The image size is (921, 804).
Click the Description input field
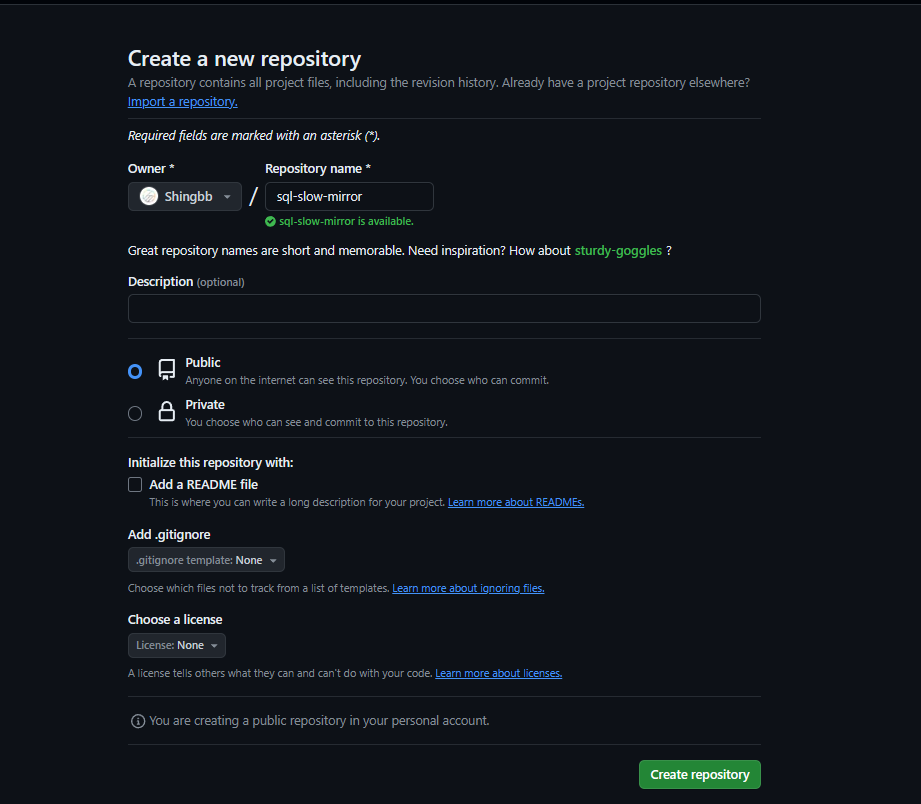[443, 308]
